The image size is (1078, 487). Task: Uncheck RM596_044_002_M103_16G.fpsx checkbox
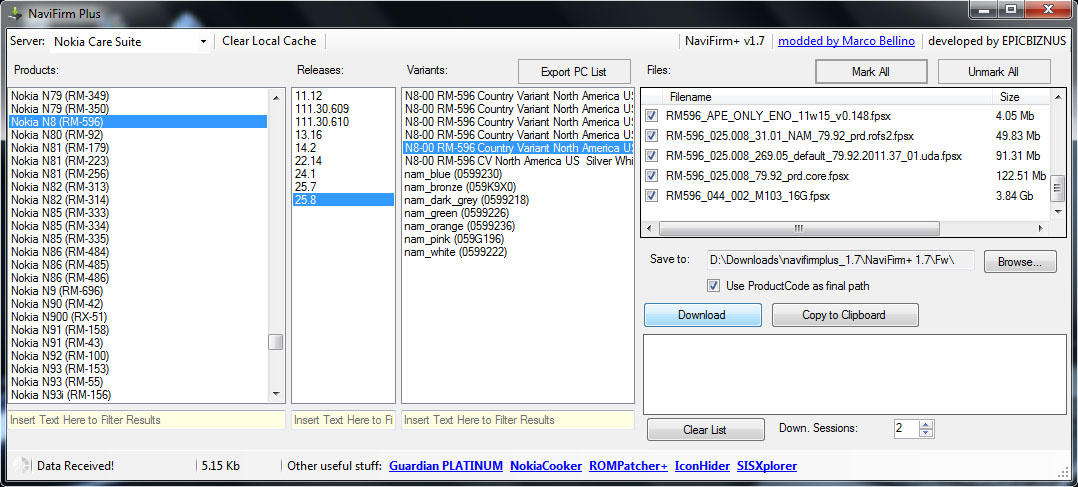click(x=652, y=196)
